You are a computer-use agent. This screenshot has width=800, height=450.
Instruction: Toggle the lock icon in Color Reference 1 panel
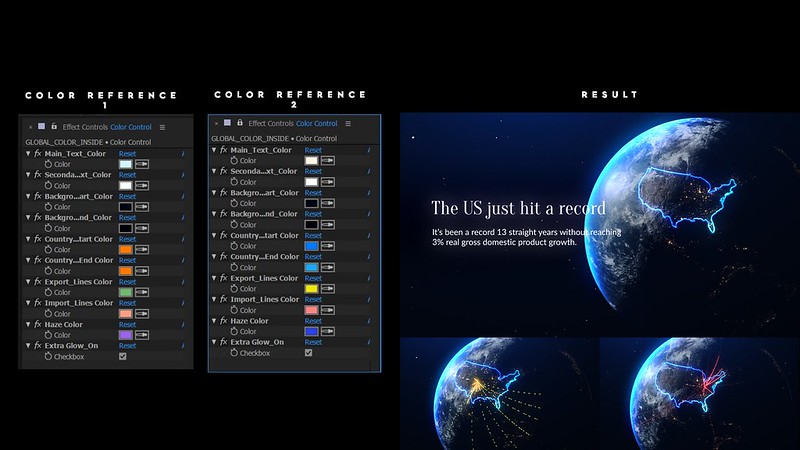[54, 126]
